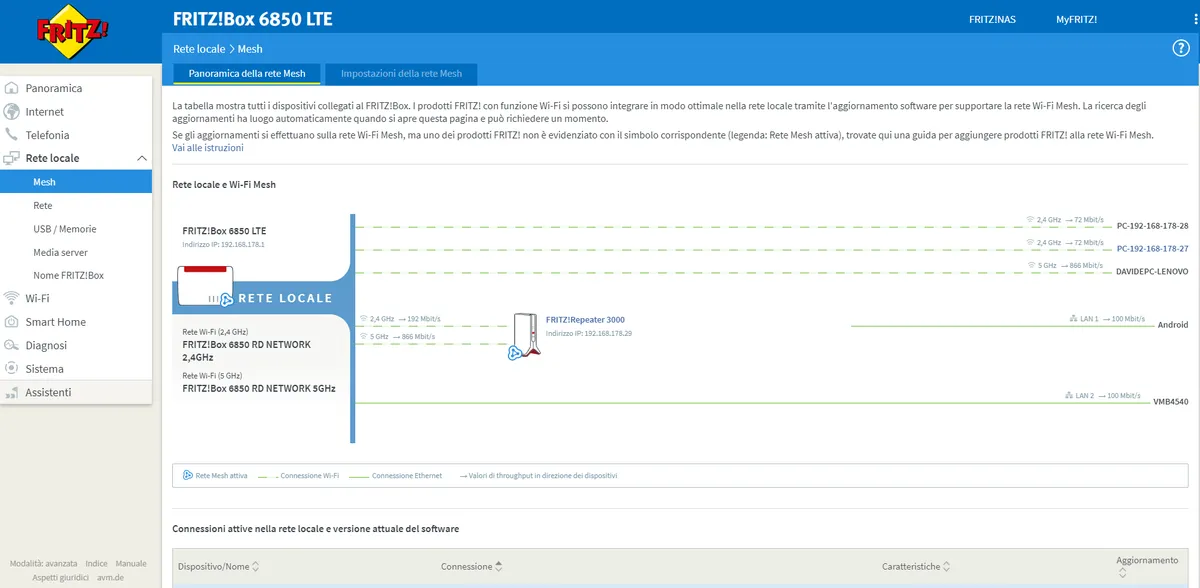Sort table by Caratteristiche column arrows
Image resolution: width=1200 pixels, height=588 pixels.
[948, 567]
